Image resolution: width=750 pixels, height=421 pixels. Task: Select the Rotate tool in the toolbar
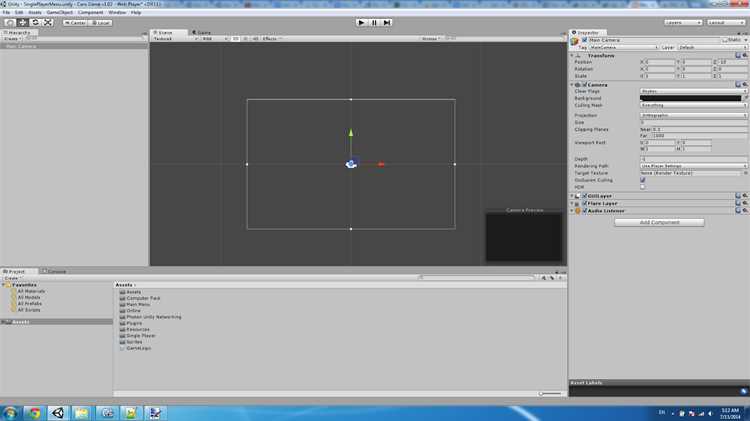tap(35, 22)
